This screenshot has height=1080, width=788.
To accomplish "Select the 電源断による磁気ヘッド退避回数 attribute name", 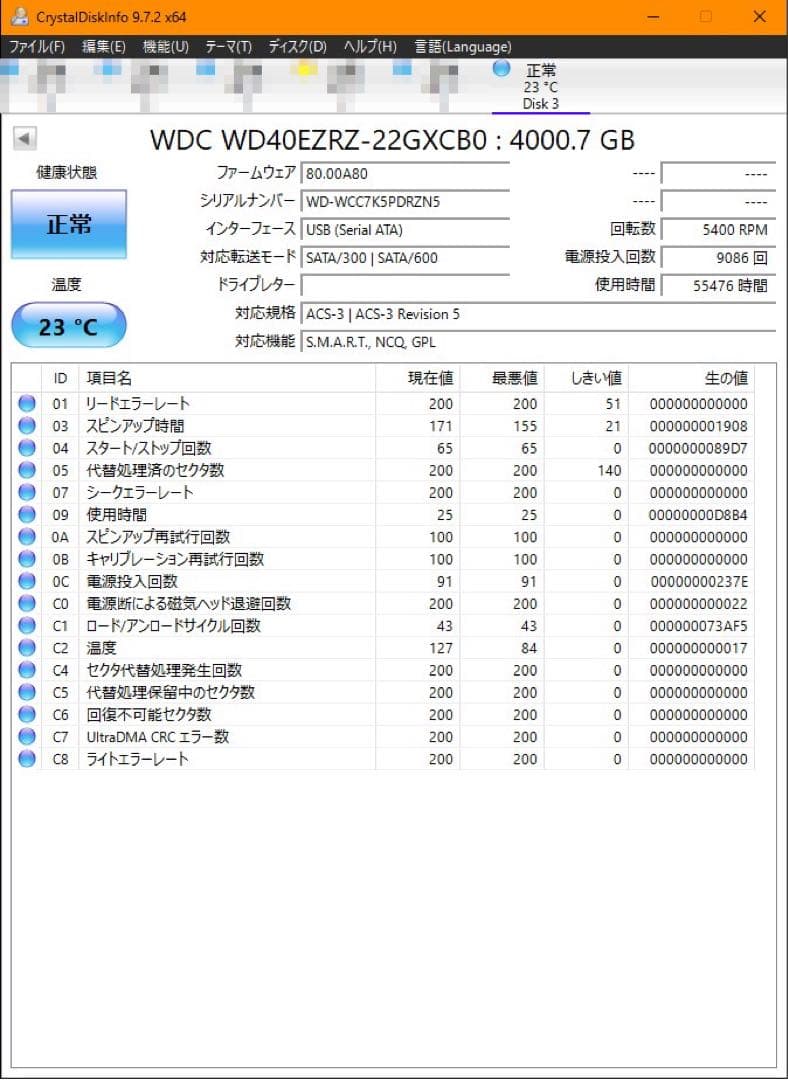I will (189, 603).
